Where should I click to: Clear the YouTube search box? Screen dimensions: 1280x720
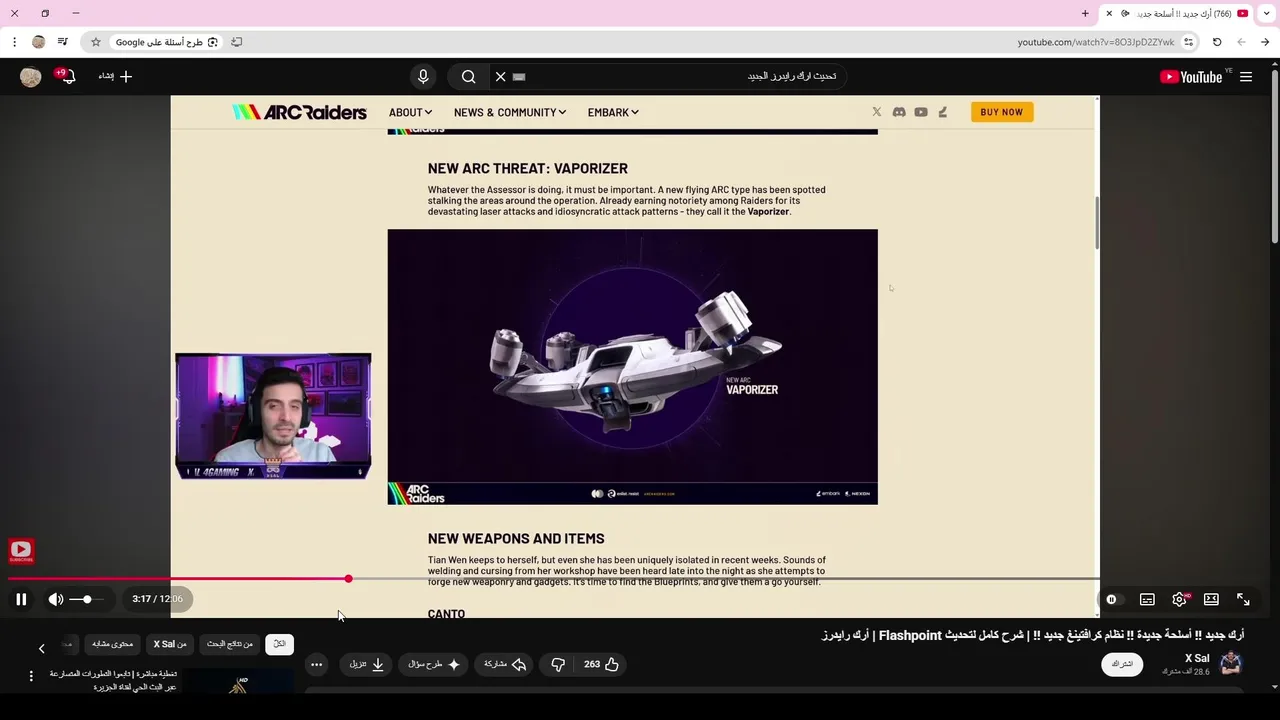pyautogui.click(x=501, y=77)
